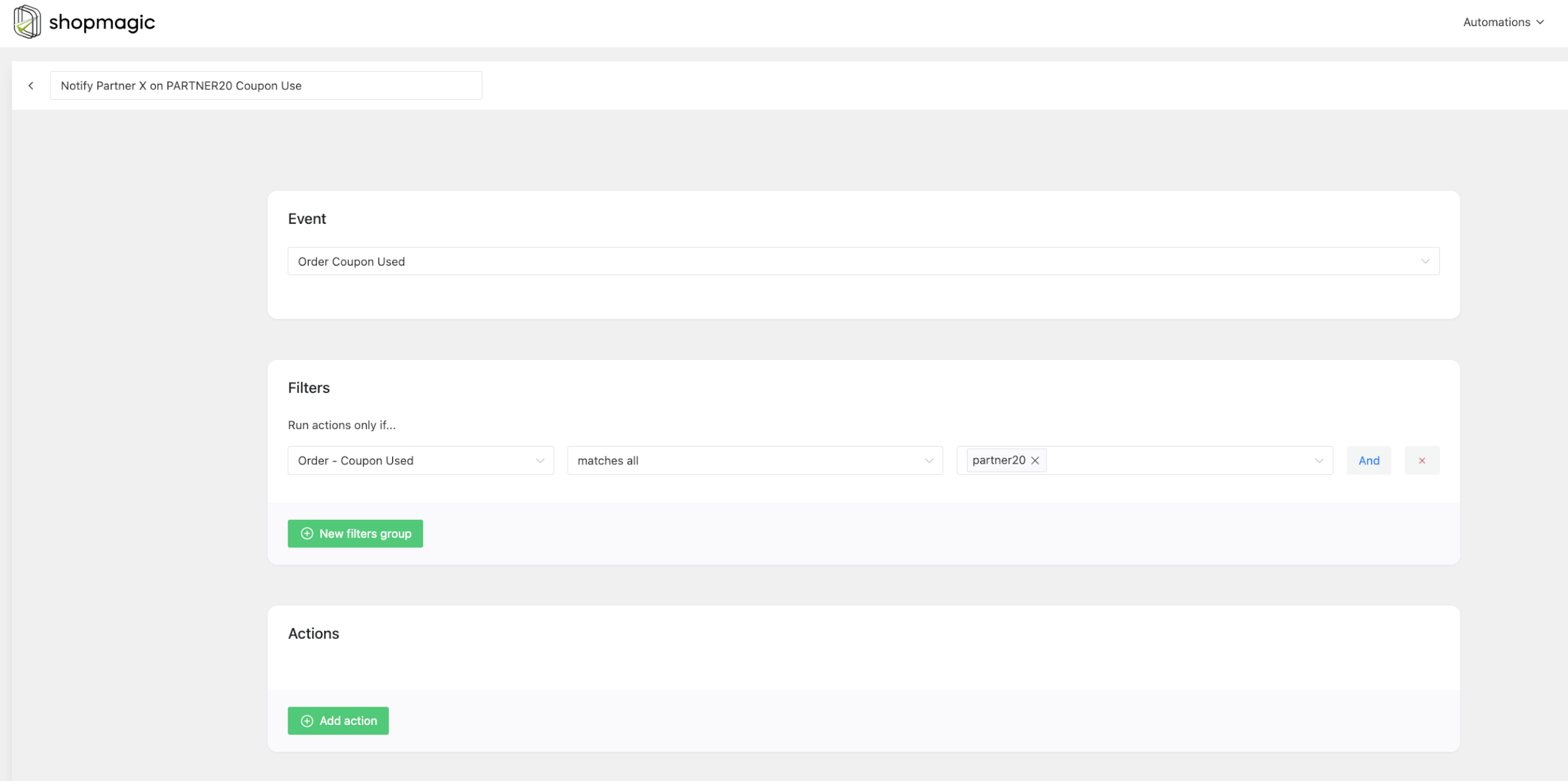The image size is (1568, 781).
Task: Click the red × to delete the filter row
Action: pyautogui.click(x=1422, y=460)
